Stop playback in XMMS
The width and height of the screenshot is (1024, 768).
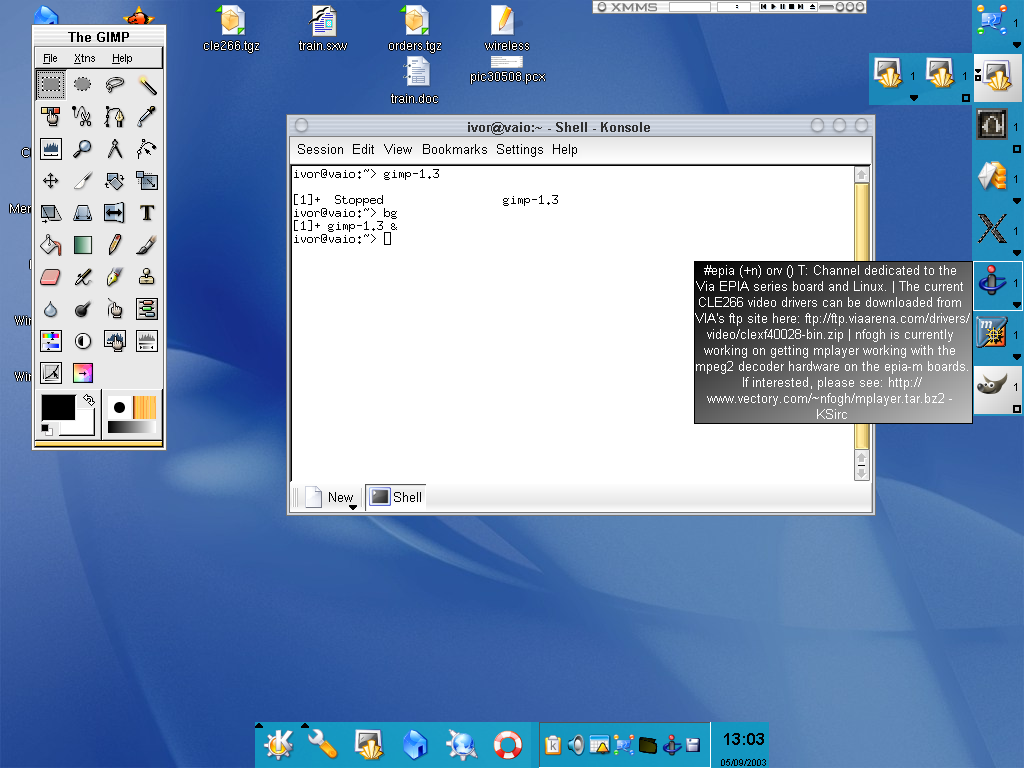792,7
